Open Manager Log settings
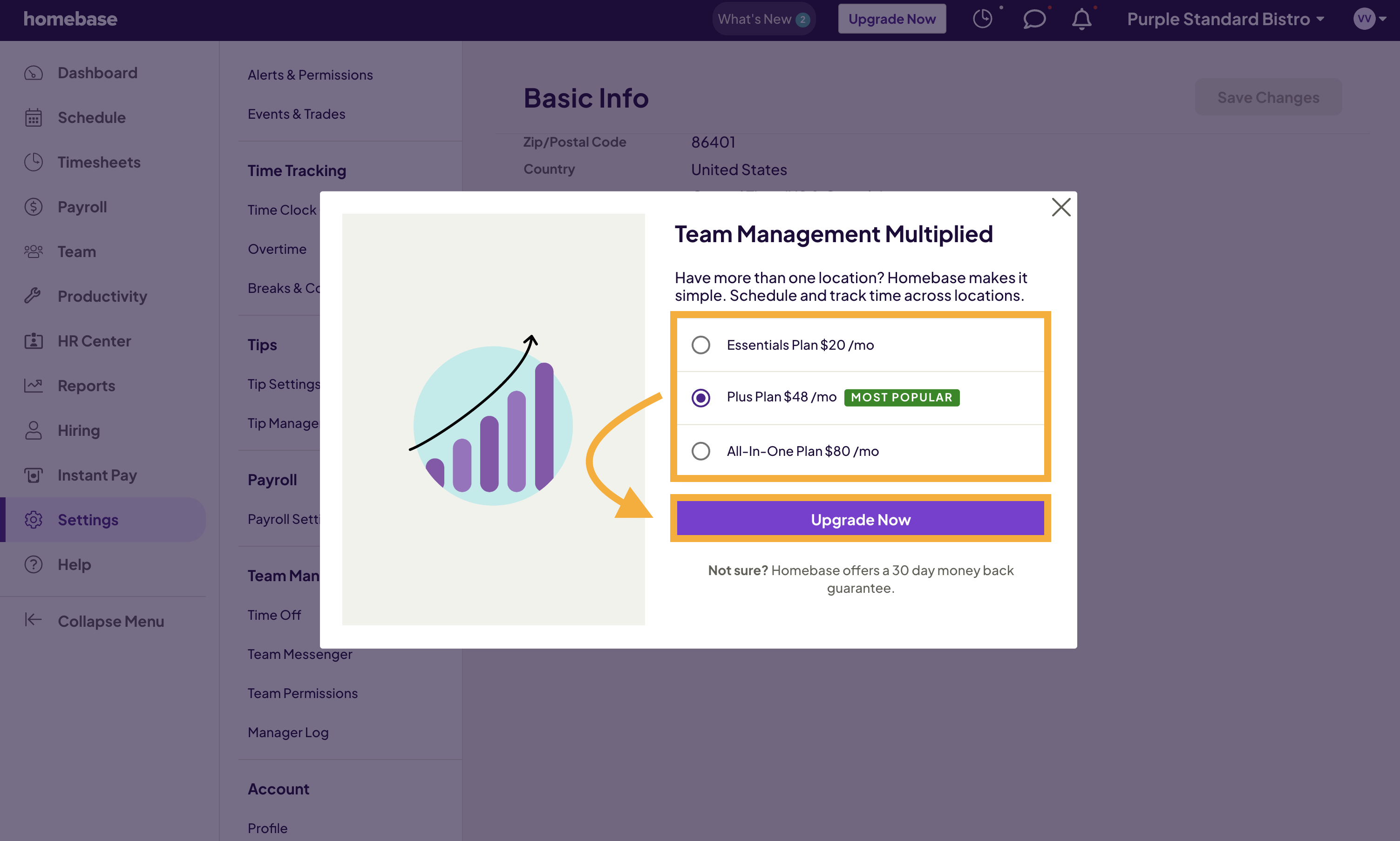The image size is (1400, 841). click(x=288, y=732)
